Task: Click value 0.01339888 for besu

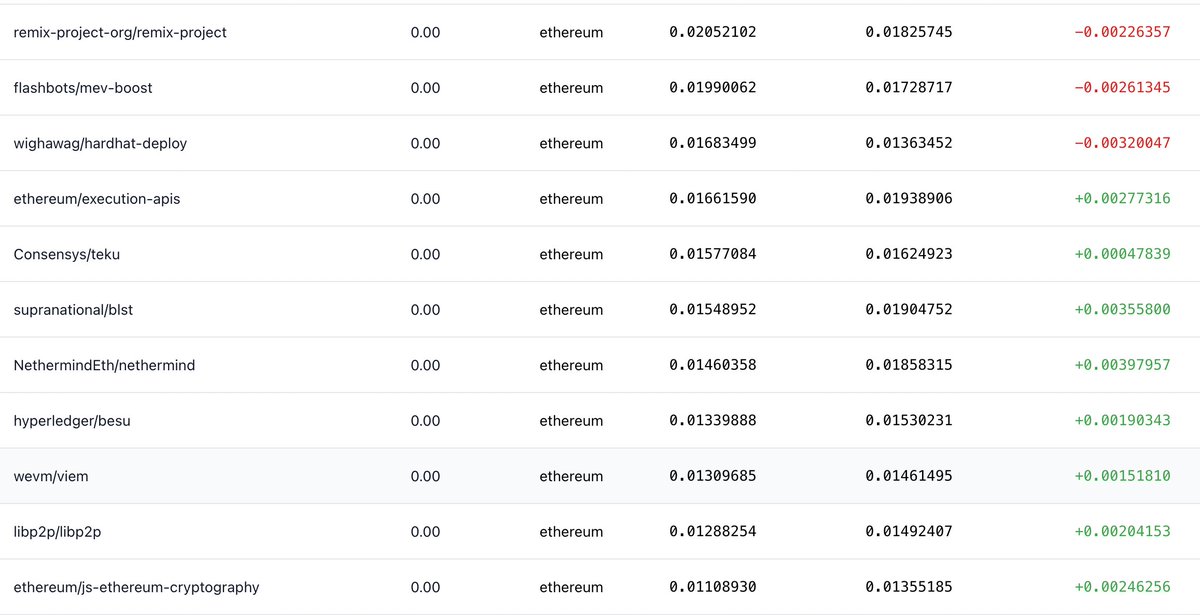Action: 713,421
